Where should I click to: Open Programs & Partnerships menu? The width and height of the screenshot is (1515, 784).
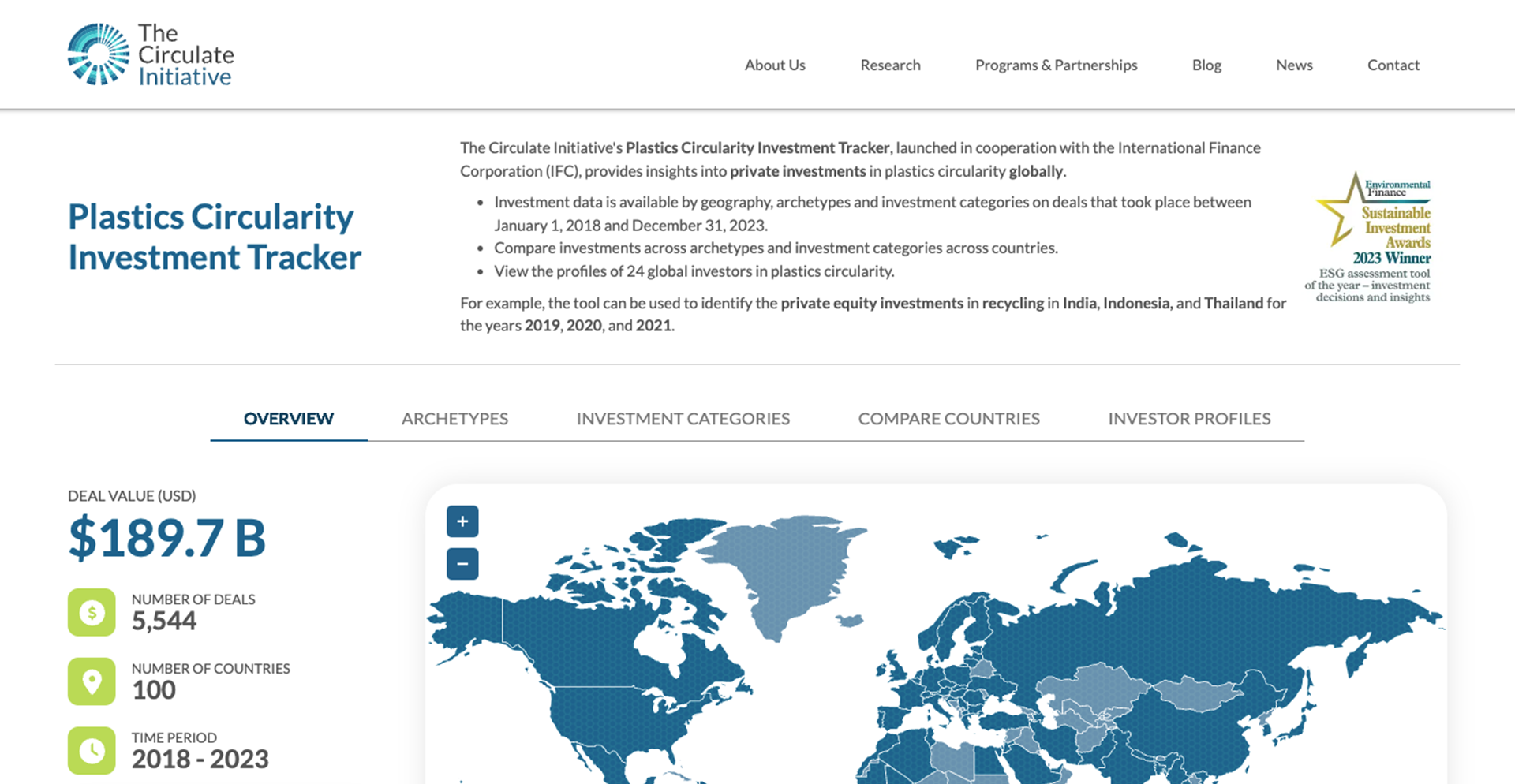[1056, 65]
